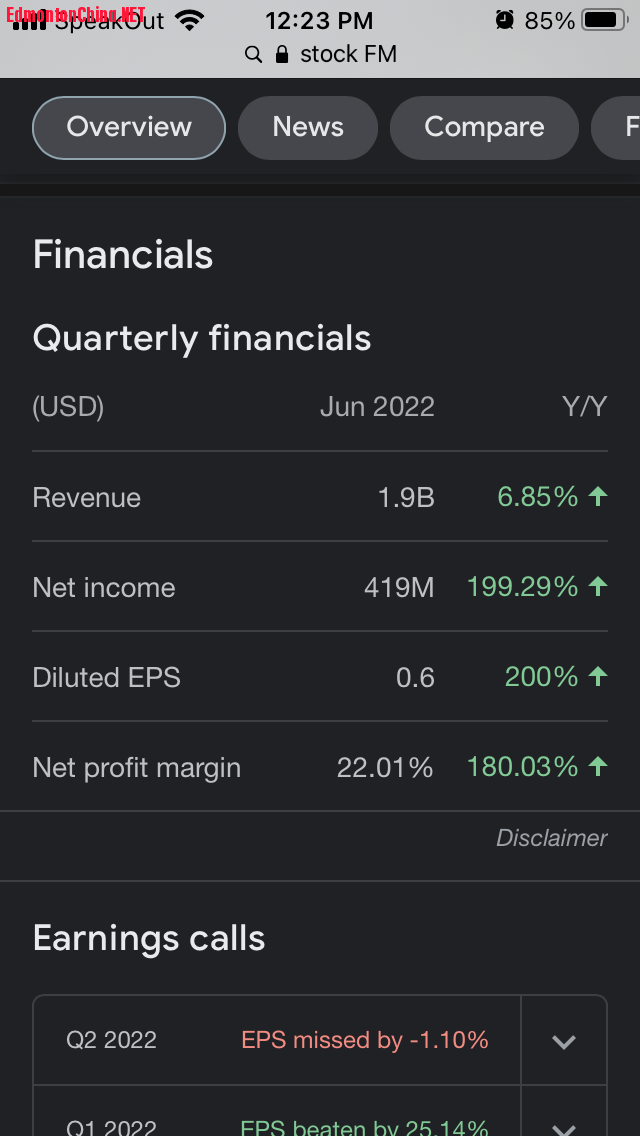640x1136 pixels.
Task: Tap the arrow next to 180.03% margin change
Action: point(598,766)
